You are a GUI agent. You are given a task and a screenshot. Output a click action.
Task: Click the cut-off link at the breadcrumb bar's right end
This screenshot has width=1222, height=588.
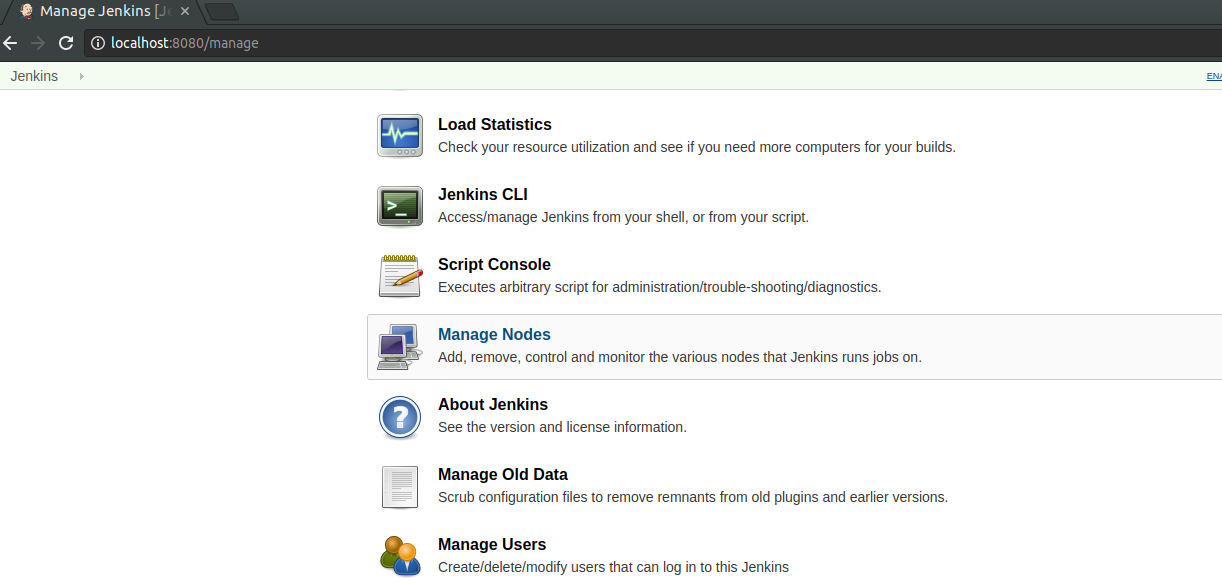(x=1214, y=76)
